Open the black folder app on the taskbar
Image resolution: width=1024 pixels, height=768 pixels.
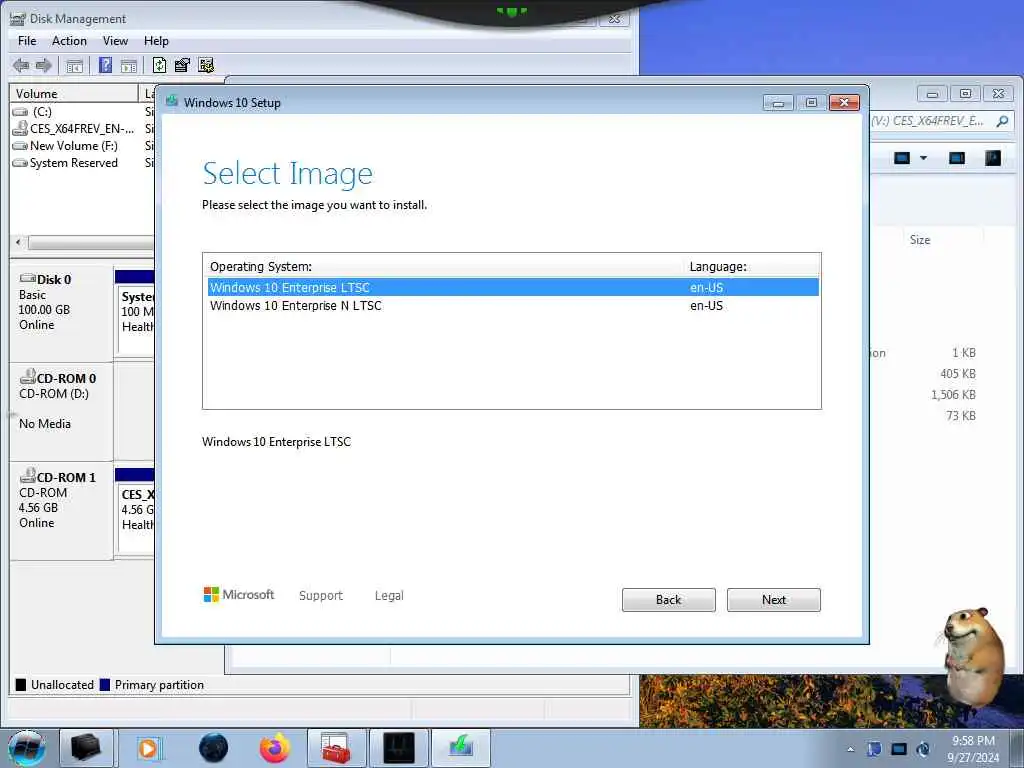pos(86,748)
